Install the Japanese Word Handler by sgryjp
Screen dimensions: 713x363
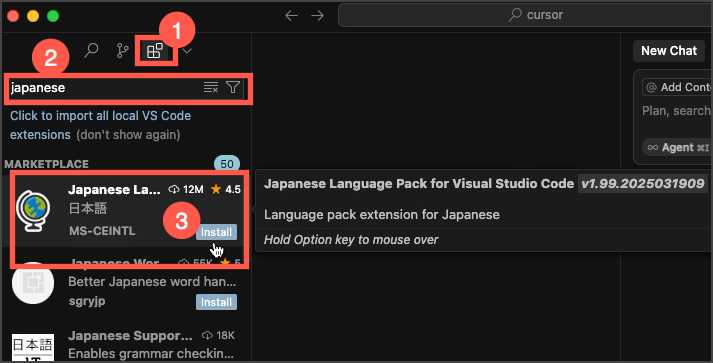pos(216,302)
